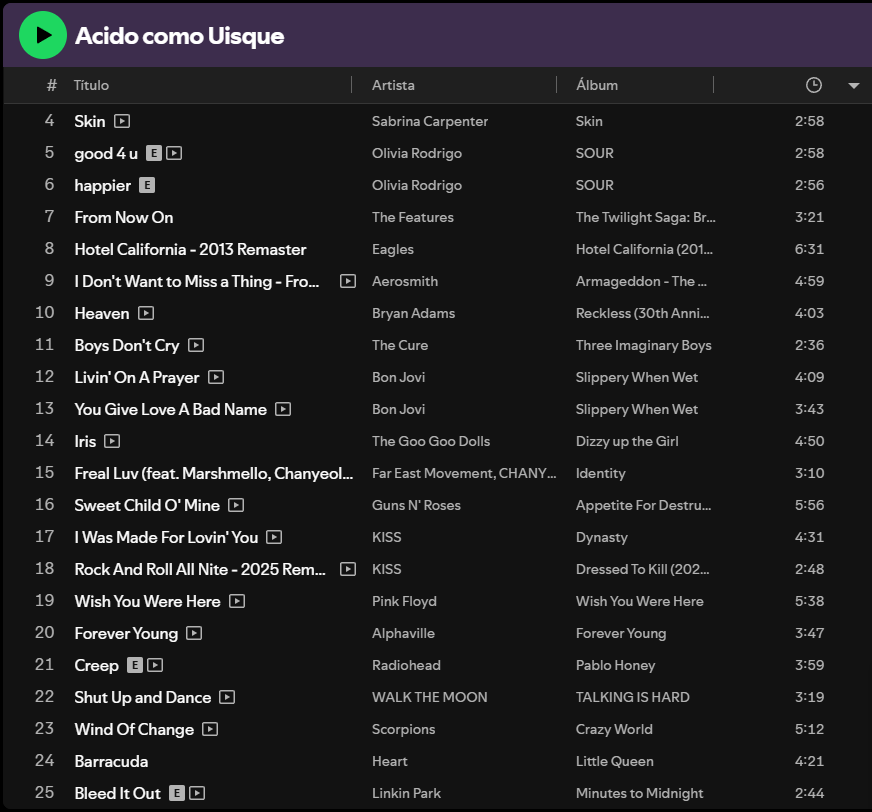Click the video icon on I Don't Want to Miss a Thing
The width and height of the screenshot is (872, 812).
[348, 281]
